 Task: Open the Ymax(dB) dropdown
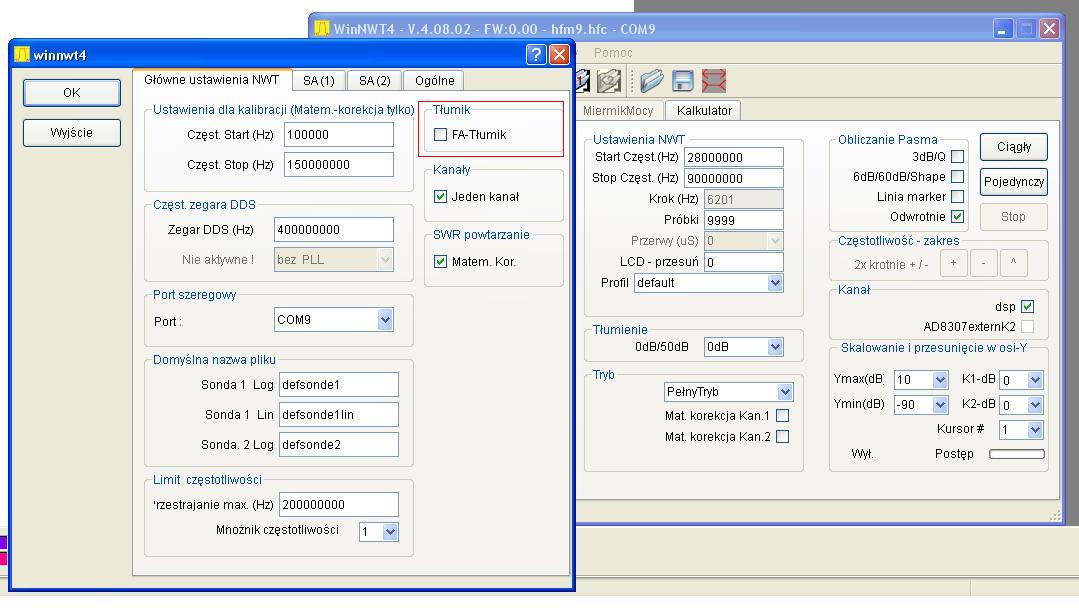click(939, 380)
